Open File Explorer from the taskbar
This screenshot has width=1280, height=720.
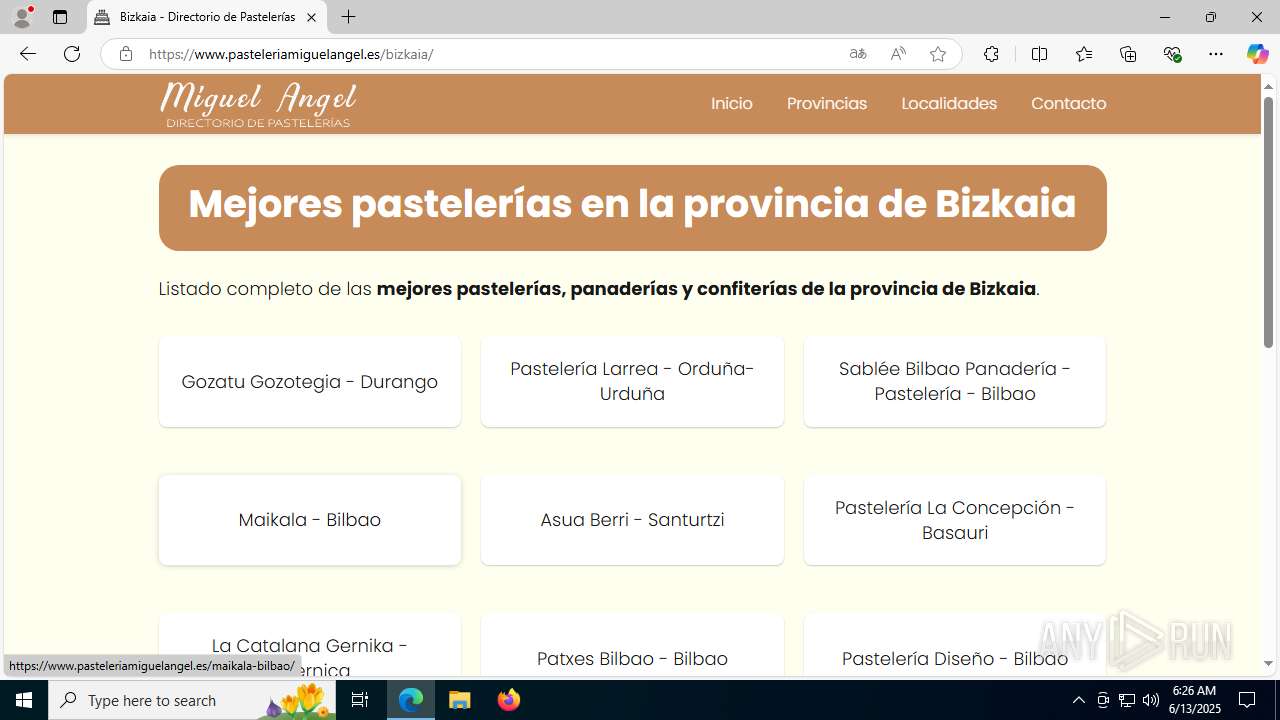[x=460, y=700]
